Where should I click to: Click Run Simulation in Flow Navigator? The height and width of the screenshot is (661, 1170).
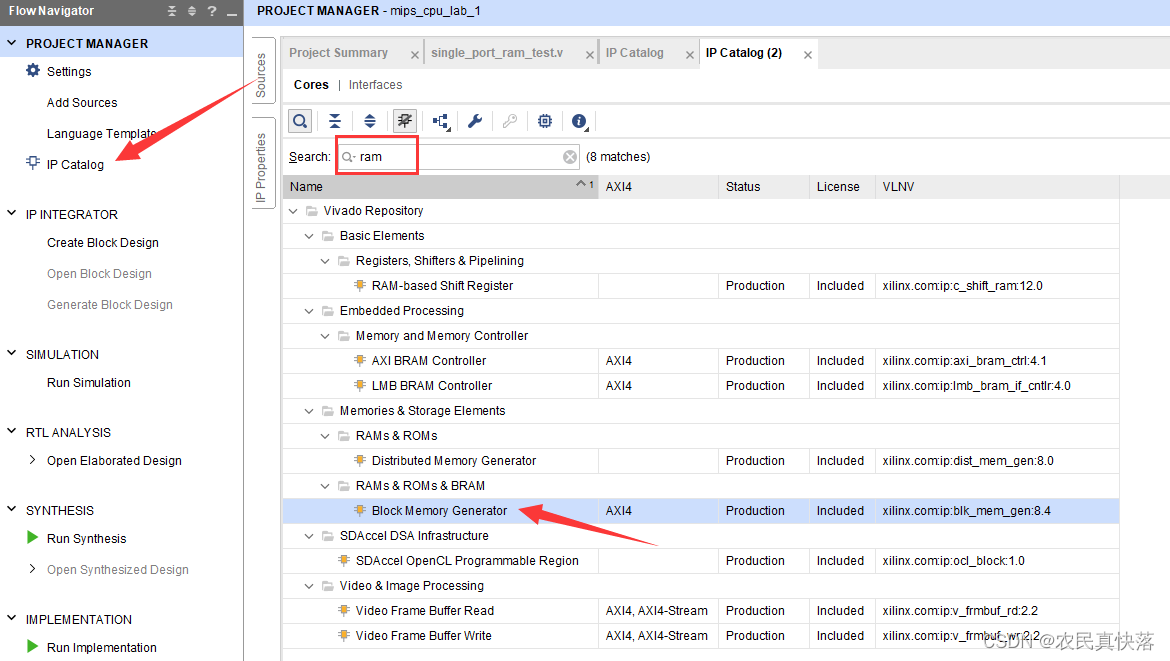click(x=88, y=383)
